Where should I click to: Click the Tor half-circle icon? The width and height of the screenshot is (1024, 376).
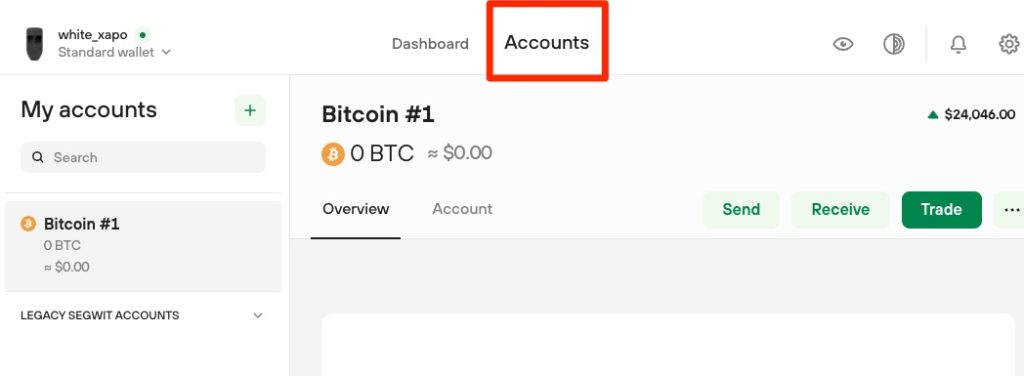tap(893, 44)
